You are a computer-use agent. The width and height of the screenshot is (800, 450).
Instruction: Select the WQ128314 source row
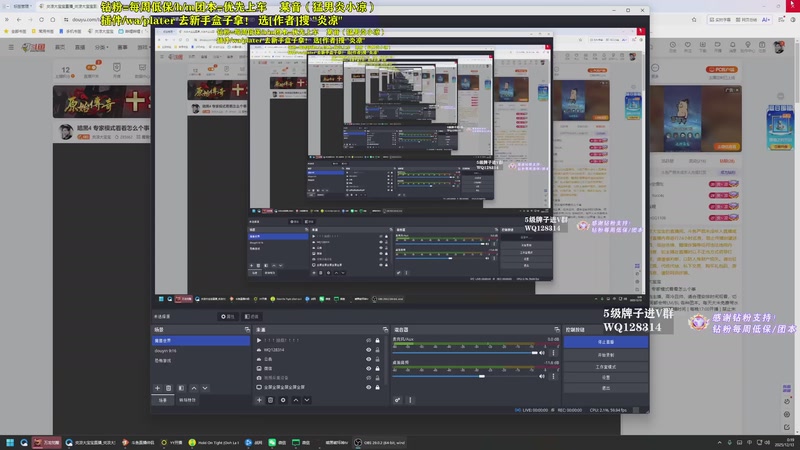tap(320, 350)
